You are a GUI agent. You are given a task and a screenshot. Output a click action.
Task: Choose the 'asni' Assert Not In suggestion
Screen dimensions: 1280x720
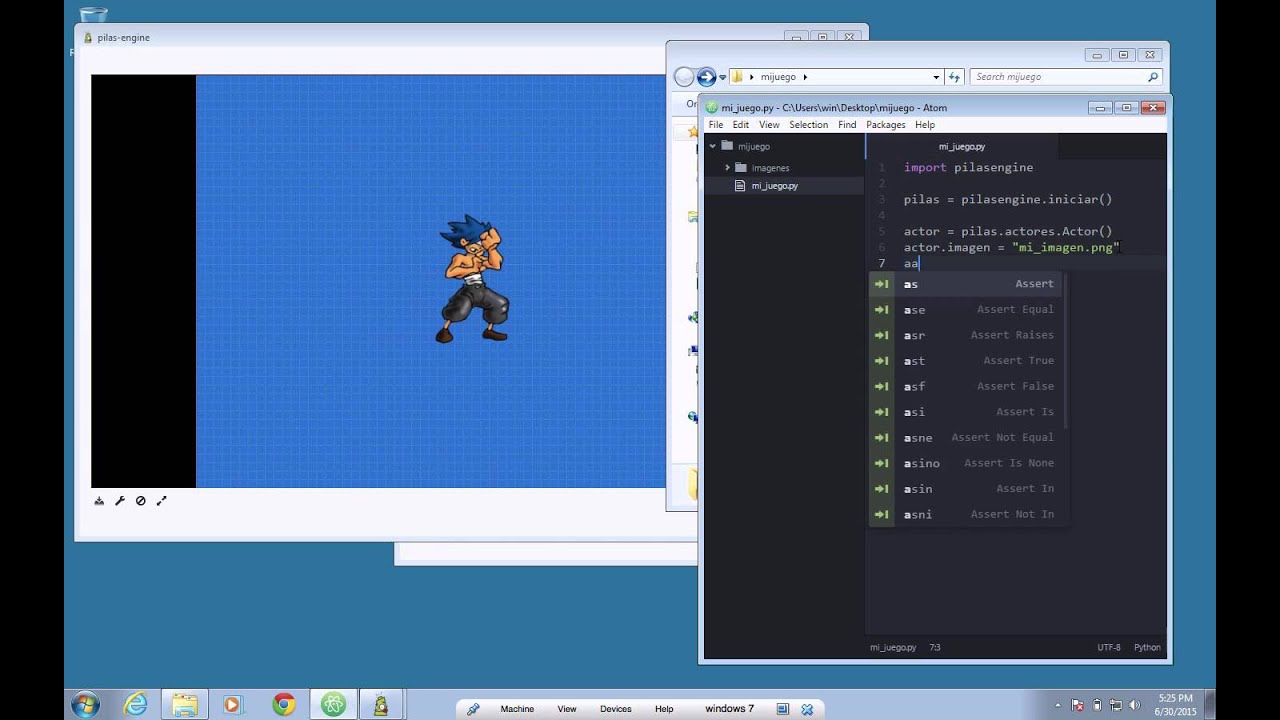pyautogui.click(x=967, y=514)
